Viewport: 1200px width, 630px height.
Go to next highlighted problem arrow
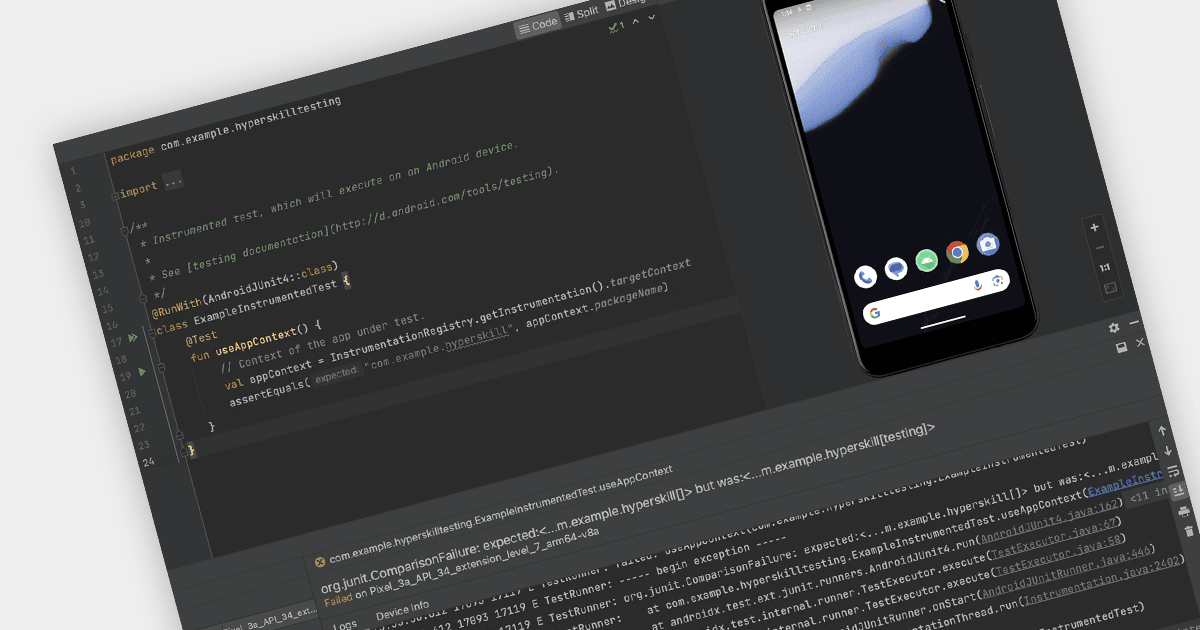(652, 17)
